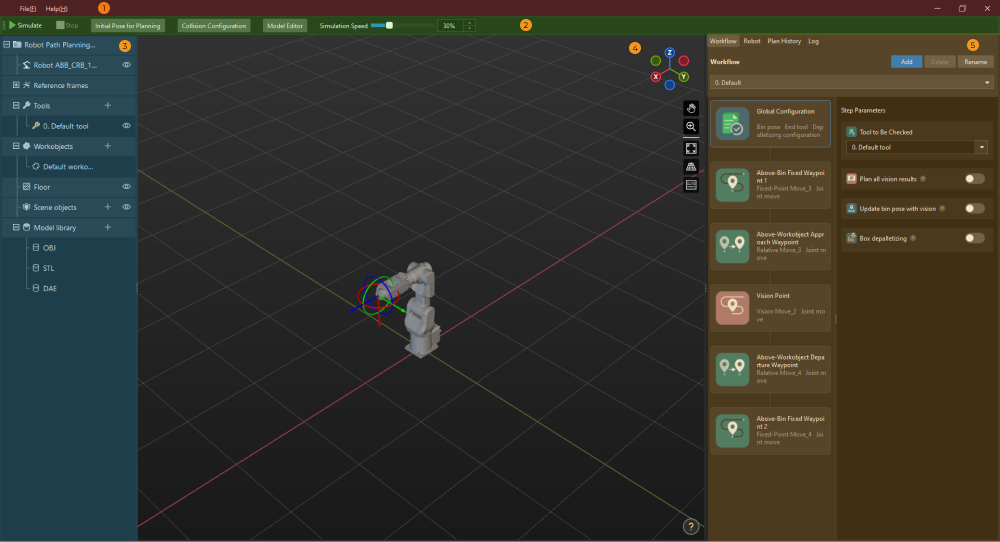The image size is (1000, 542).
Task: Expand the Reference frames tree node
Action: pos(16,85)
